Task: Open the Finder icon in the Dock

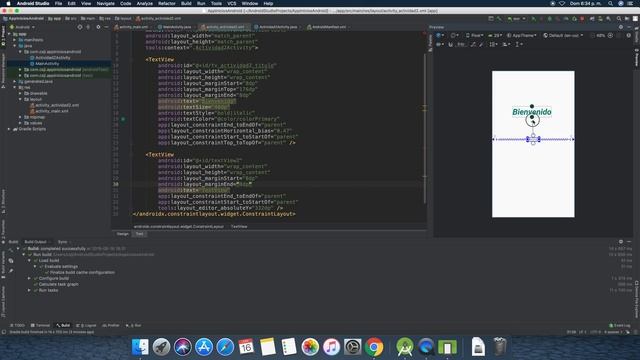Action: coord(140,347)
